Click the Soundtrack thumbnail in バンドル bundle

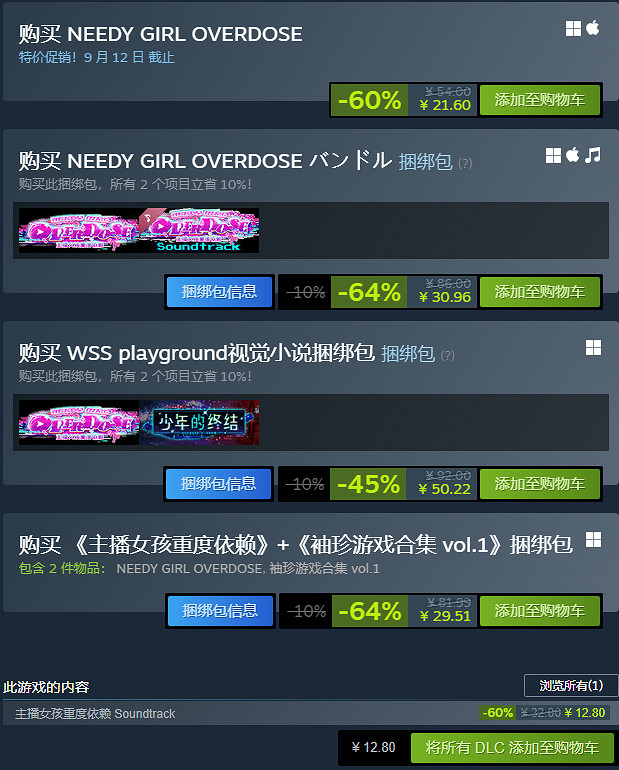point(199,230)
